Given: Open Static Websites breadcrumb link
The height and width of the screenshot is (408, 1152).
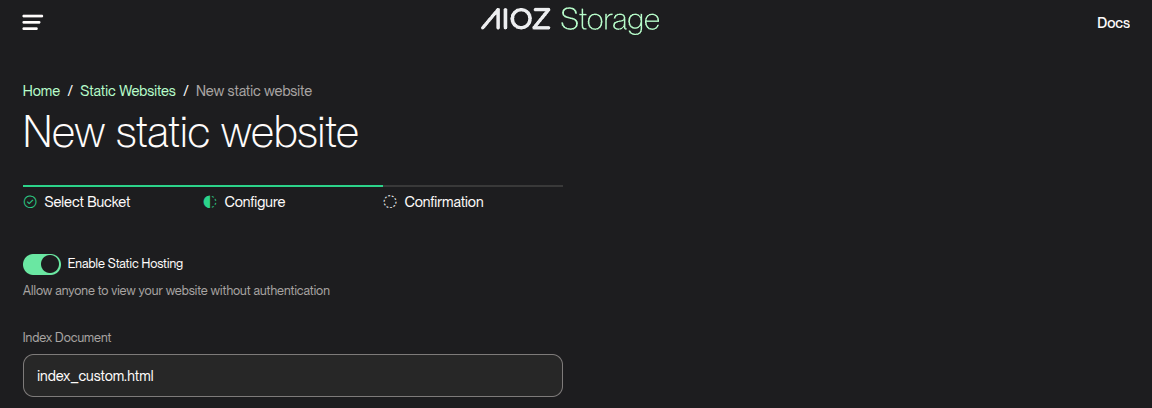Looking at the screenshot, I should [128, 91].
